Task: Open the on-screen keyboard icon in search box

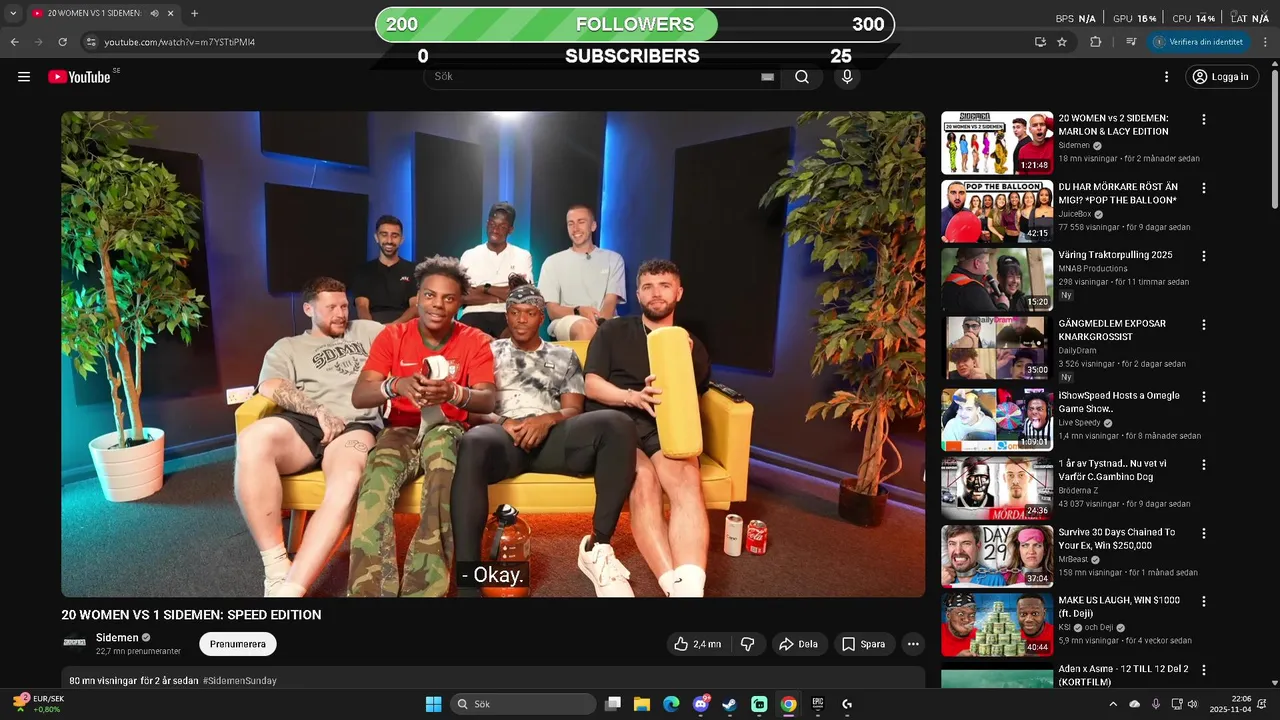Action: click(768, 77)
